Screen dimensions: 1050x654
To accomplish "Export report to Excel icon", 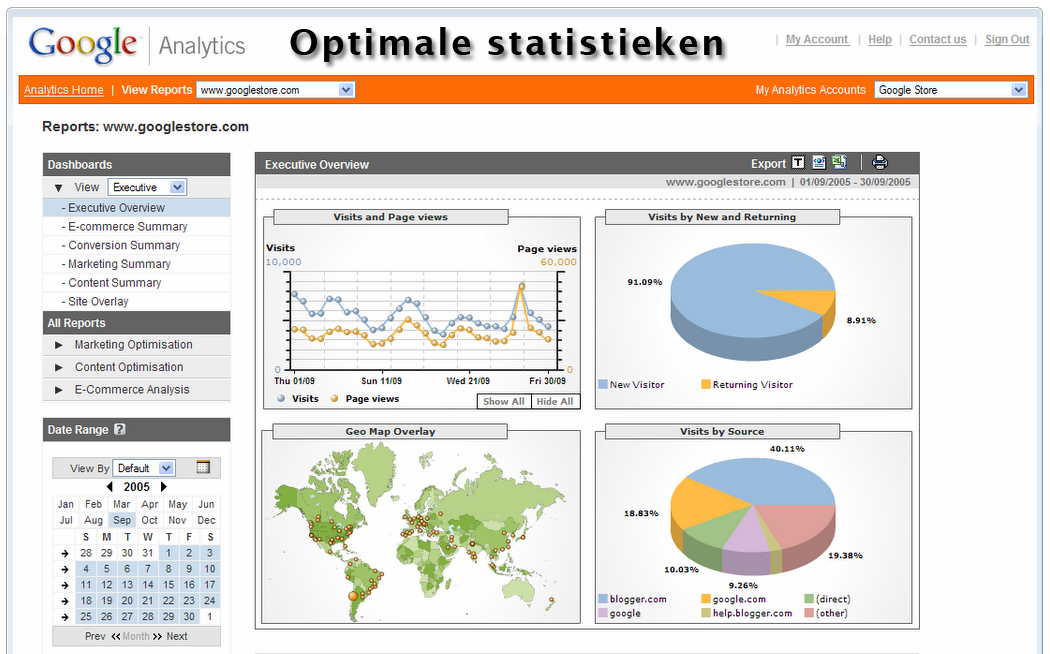I will (x=839, y=162).
